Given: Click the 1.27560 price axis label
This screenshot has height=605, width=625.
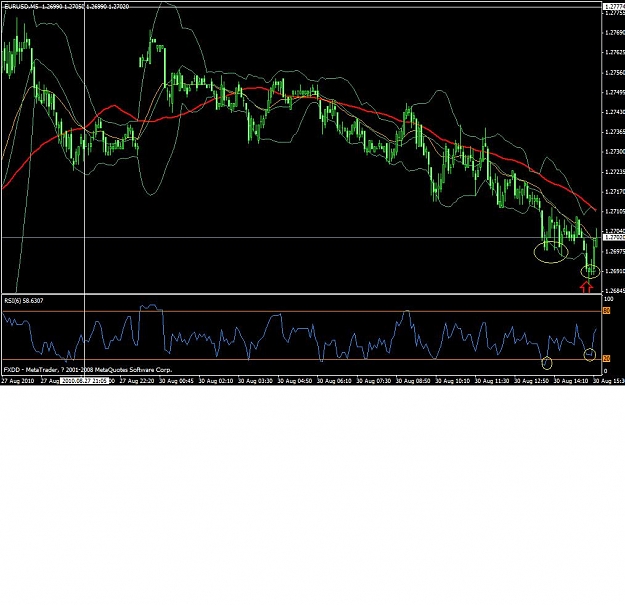Looking at the screenshot, I should tap(615, 73).
